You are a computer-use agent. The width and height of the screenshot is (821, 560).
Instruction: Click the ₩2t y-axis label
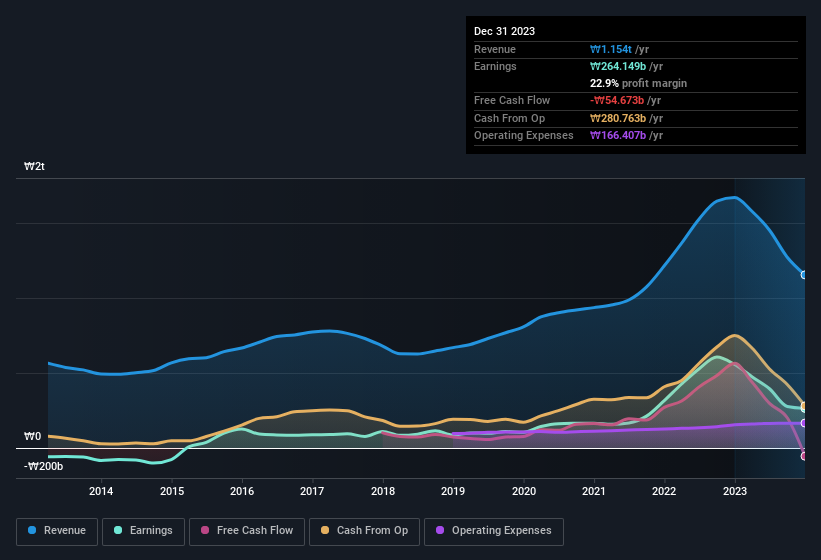click(34, 167)
